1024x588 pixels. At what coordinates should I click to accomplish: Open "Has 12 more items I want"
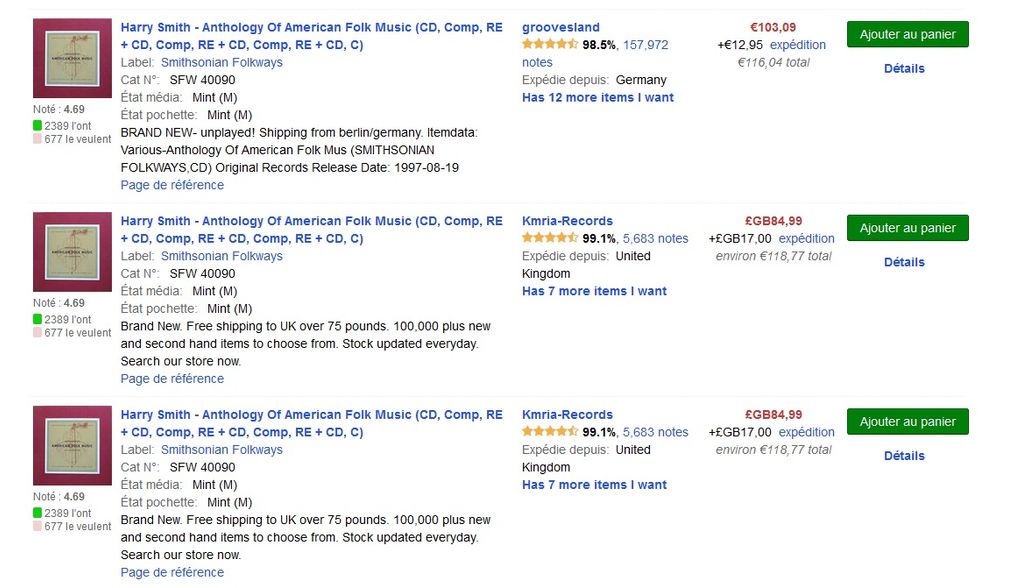click(x=598, y=98)
